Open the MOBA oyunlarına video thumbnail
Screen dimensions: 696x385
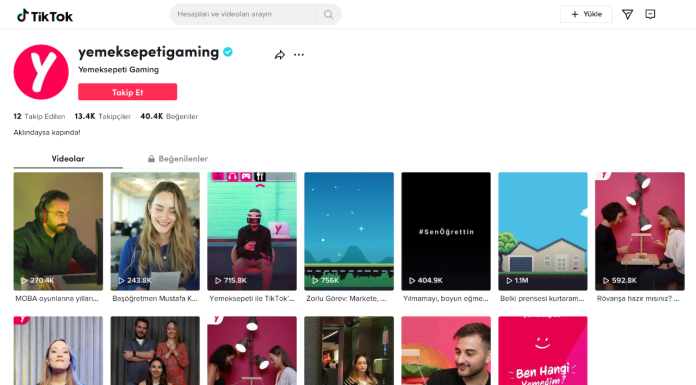pos(58,231)
